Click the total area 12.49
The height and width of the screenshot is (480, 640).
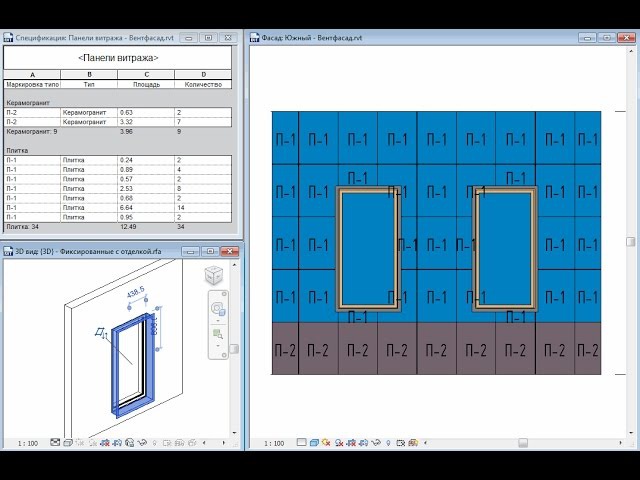(x=128, y=227)
